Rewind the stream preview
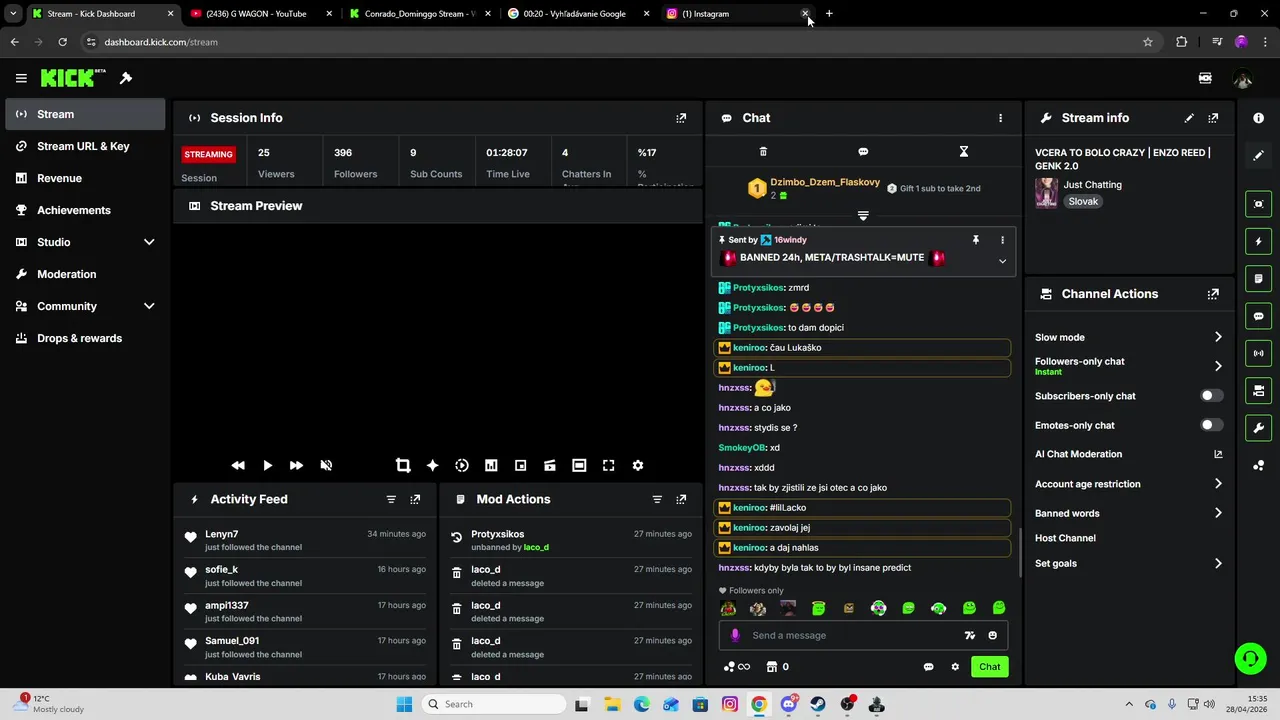 pyautogui.click(x=238, y=465)
